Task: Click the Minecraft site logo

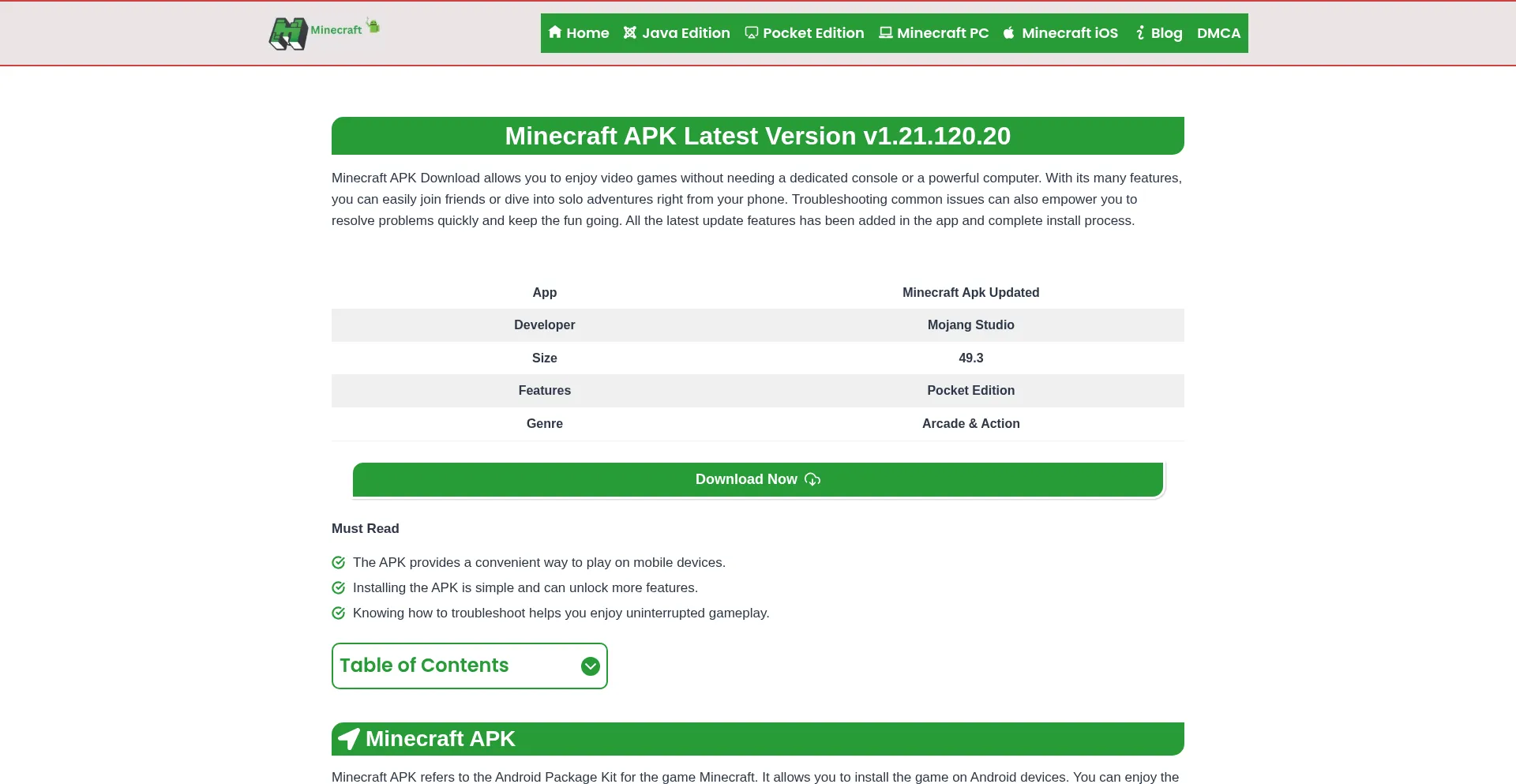Action: click(x=325, y=33)
